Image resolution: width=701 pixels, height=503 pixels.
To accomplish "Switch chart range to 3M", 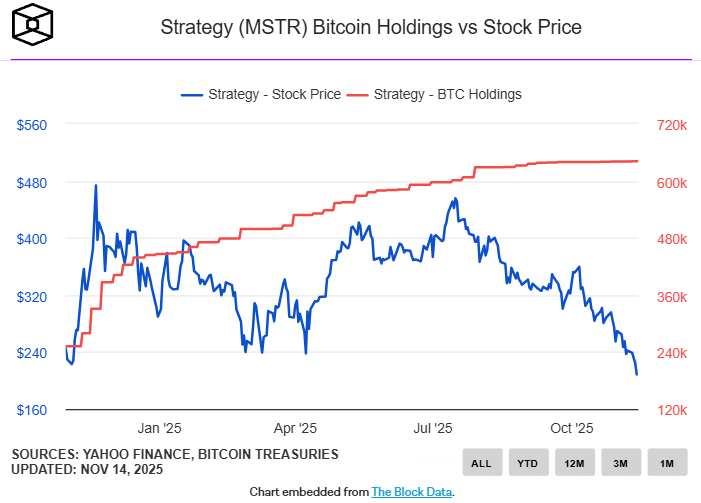I will 621,462.
